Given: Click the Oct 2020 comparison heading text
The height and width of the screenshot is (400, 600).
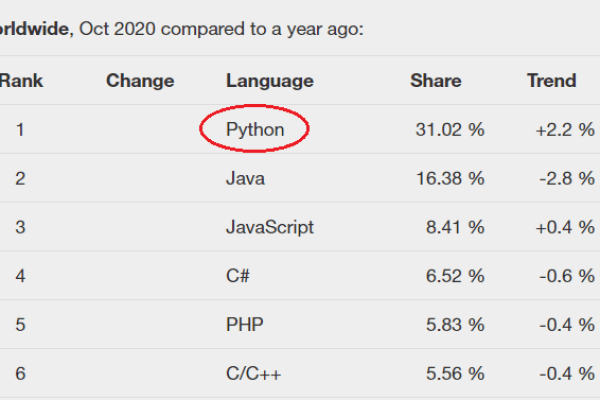Looking at the screenshot, I should (x=182, y=29).
